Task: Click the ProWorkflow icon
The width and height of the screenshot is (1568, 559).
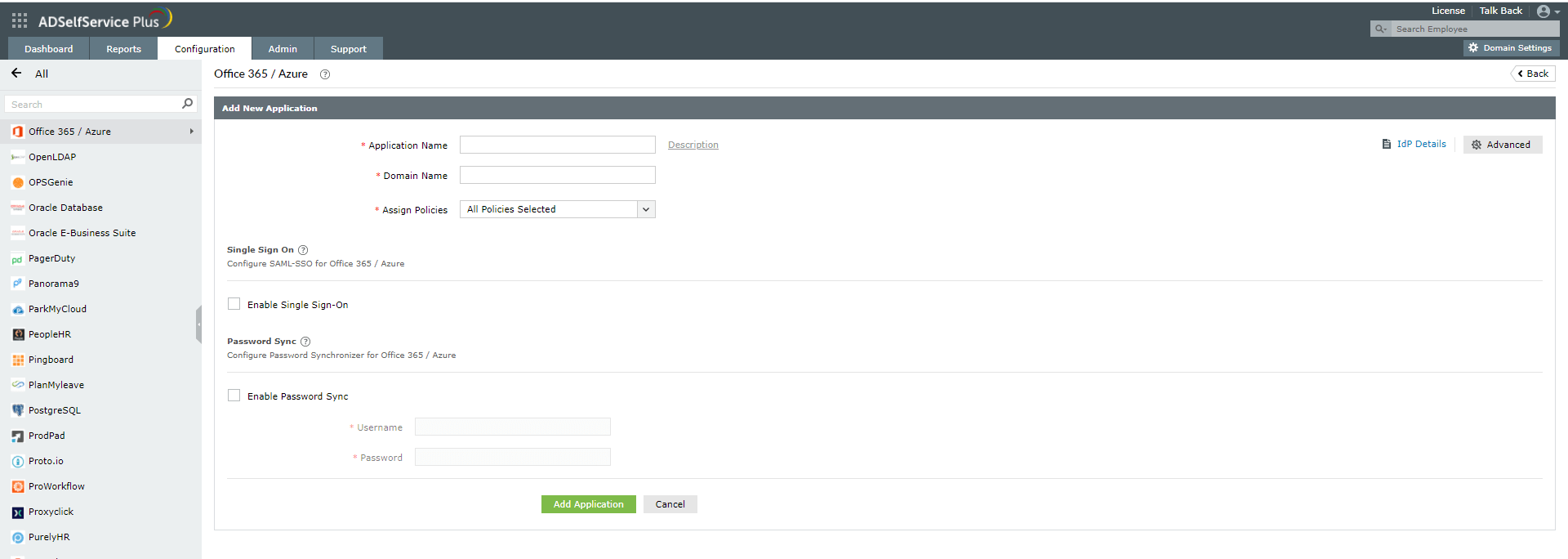Action: [x=18, y=487]
